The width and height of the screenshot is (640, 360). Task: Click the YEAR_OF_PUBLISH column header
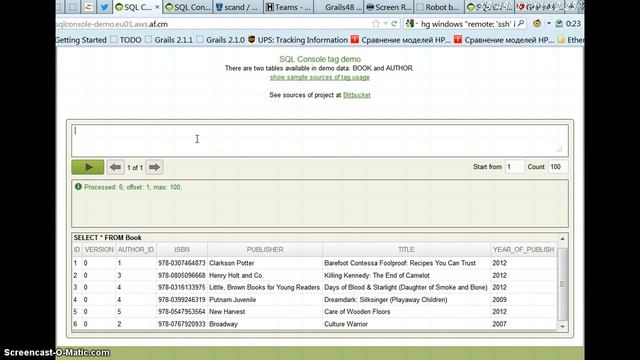click(523, 249)
